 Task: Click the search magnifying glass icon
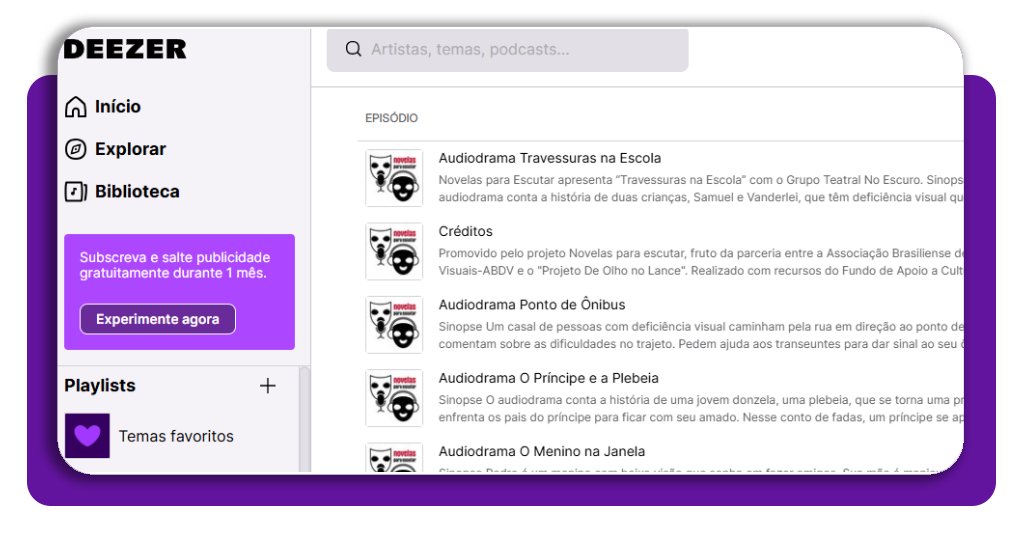tap(353, 49)
